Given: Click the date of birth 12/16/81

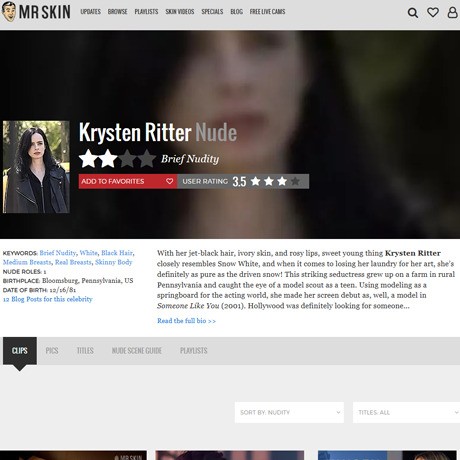Looking at the screenshot, I should (x=63, y=290).
